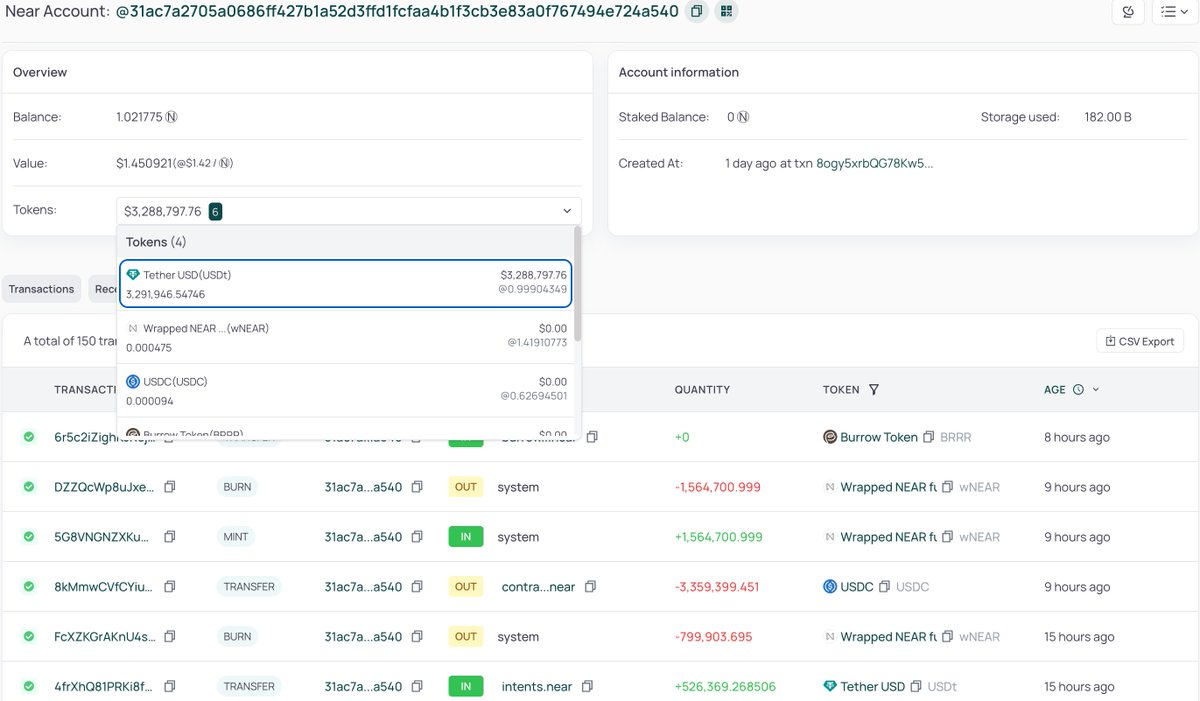The image size is (1200, 701).
Task: Select Wrapped NEAR (wNEAR) token entry
Action: point(346,338)
